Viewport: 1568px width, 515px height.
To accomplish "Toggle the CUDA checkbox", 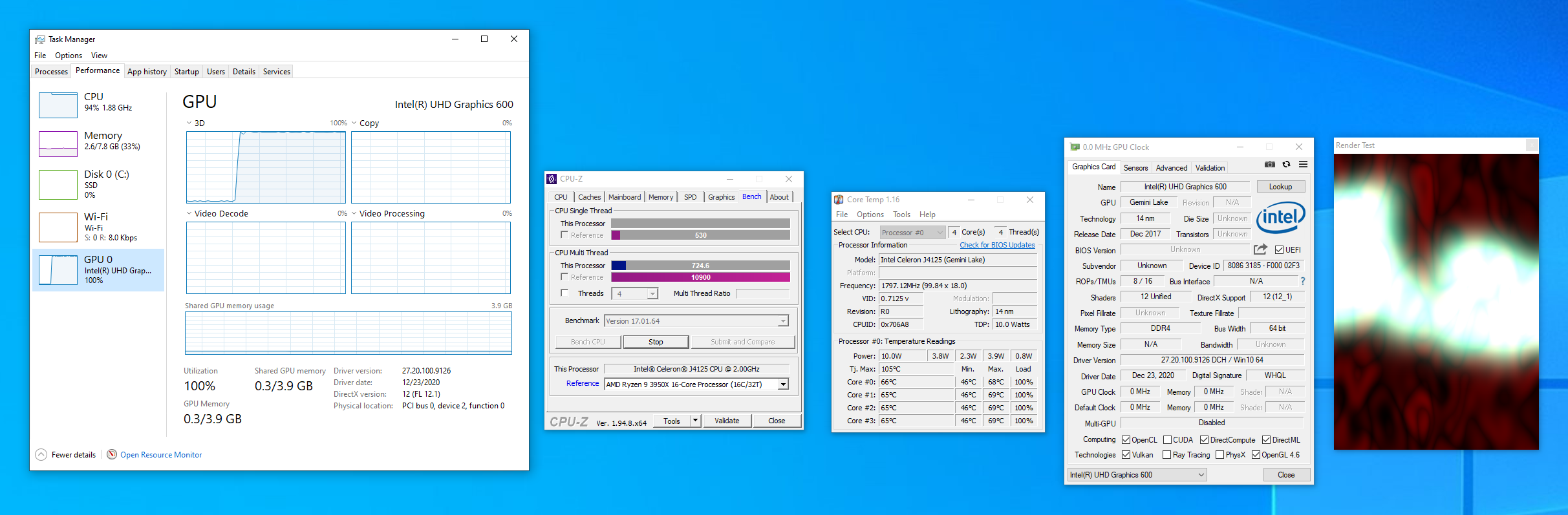I will 1167,440.
